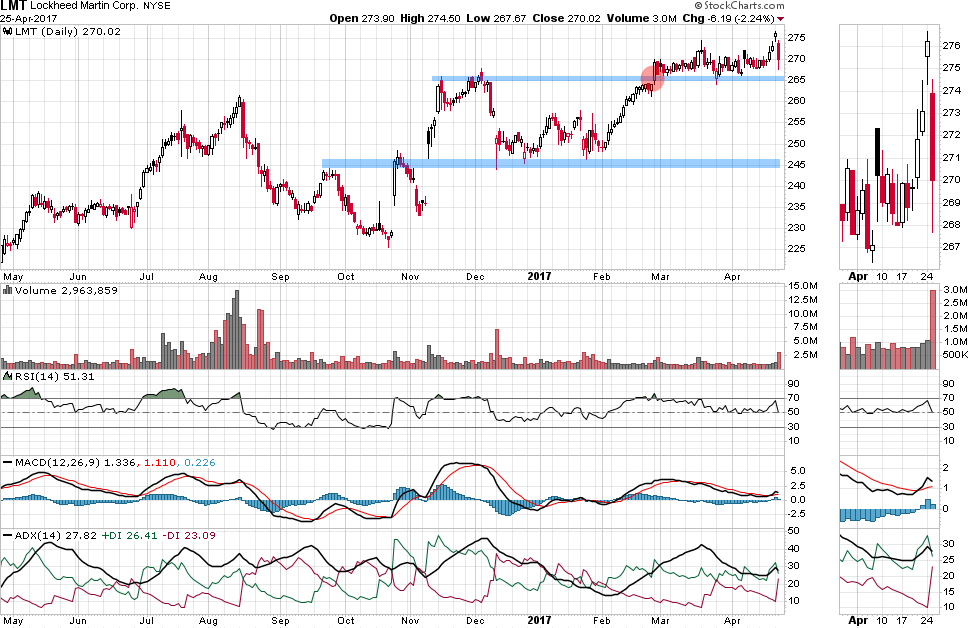Click the blue 0.226 MACD histogram value

coord(200,463)
